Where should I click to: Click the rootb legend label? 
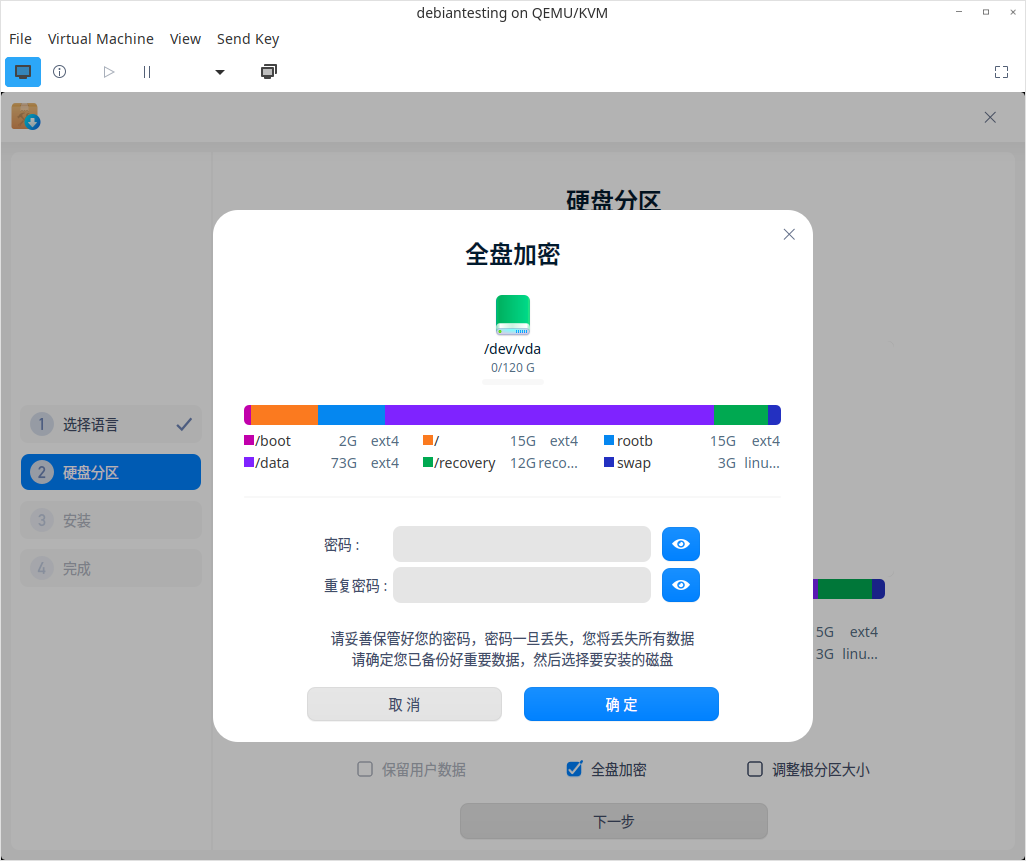click(x=635, y=441)
